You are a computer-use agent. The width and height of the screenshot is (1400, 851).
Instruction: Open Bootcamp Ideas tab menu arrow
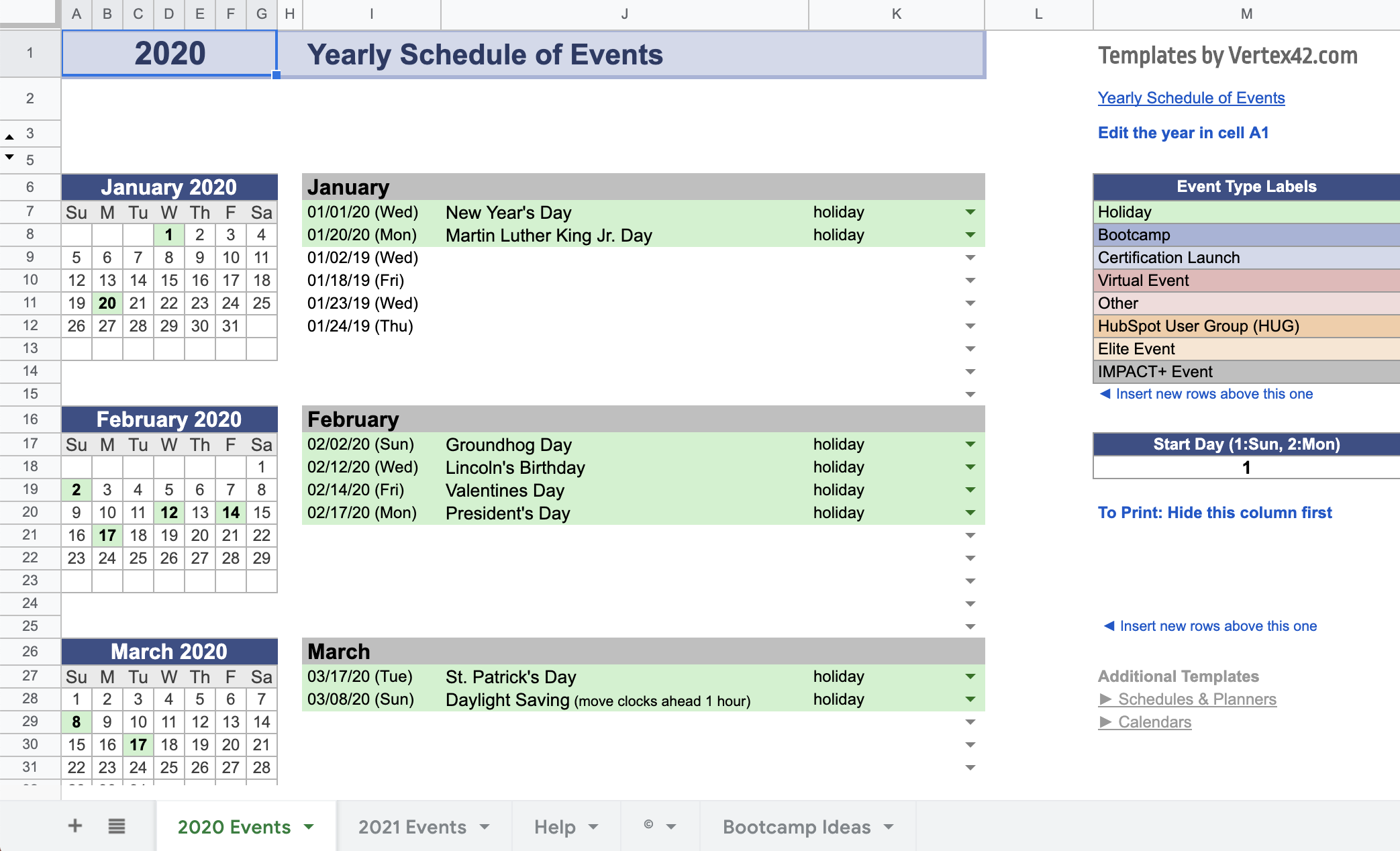pos(889,827)
